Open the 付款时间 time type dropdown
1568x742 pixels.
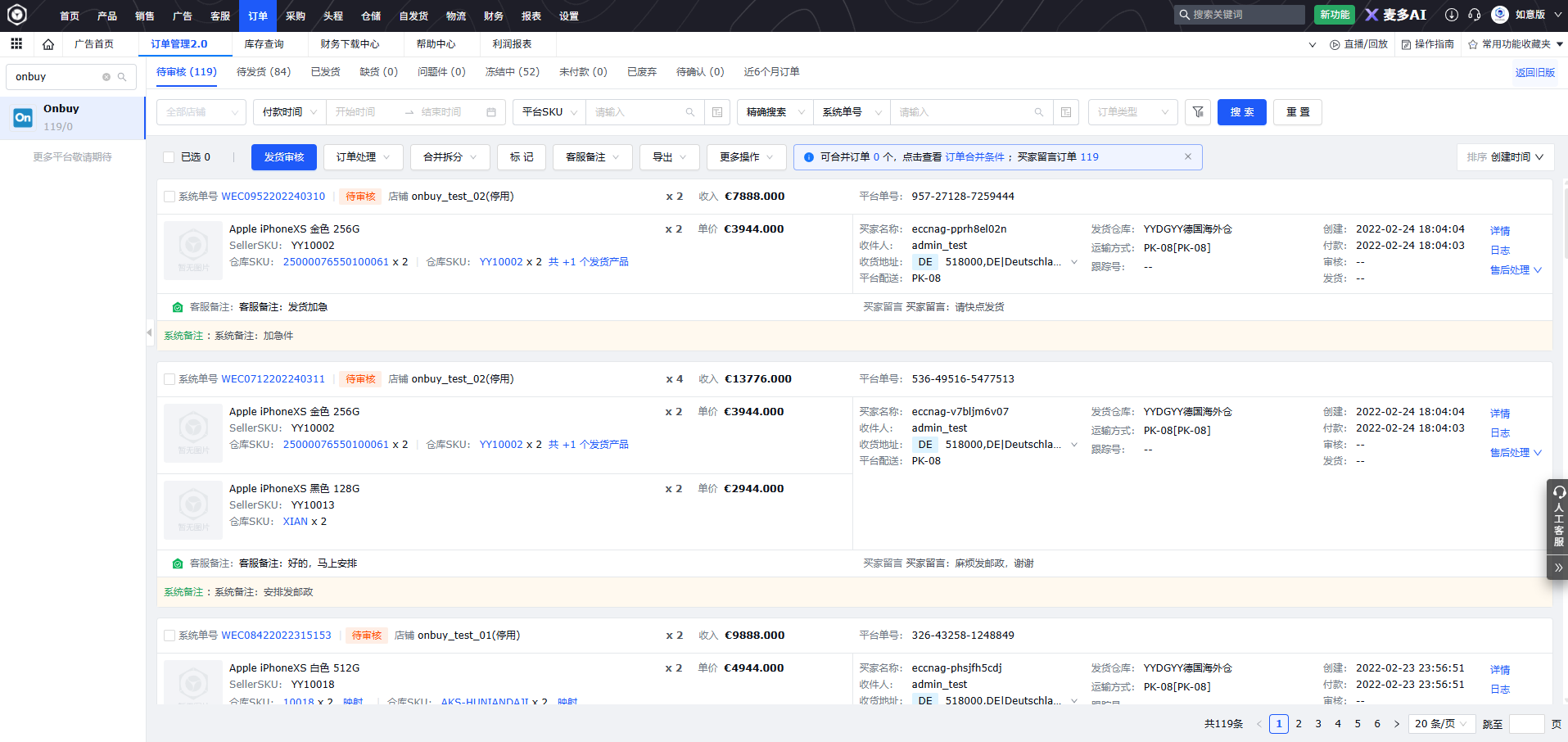(x=289, y=112)
